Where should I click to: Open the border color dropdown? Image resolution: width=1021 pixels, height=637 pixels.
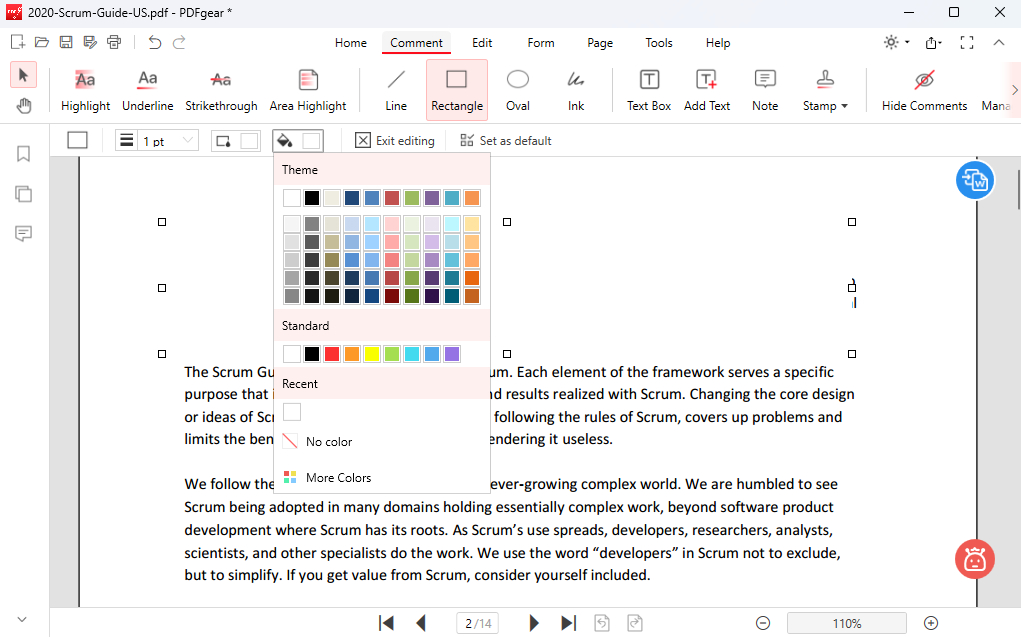(235, 141)
